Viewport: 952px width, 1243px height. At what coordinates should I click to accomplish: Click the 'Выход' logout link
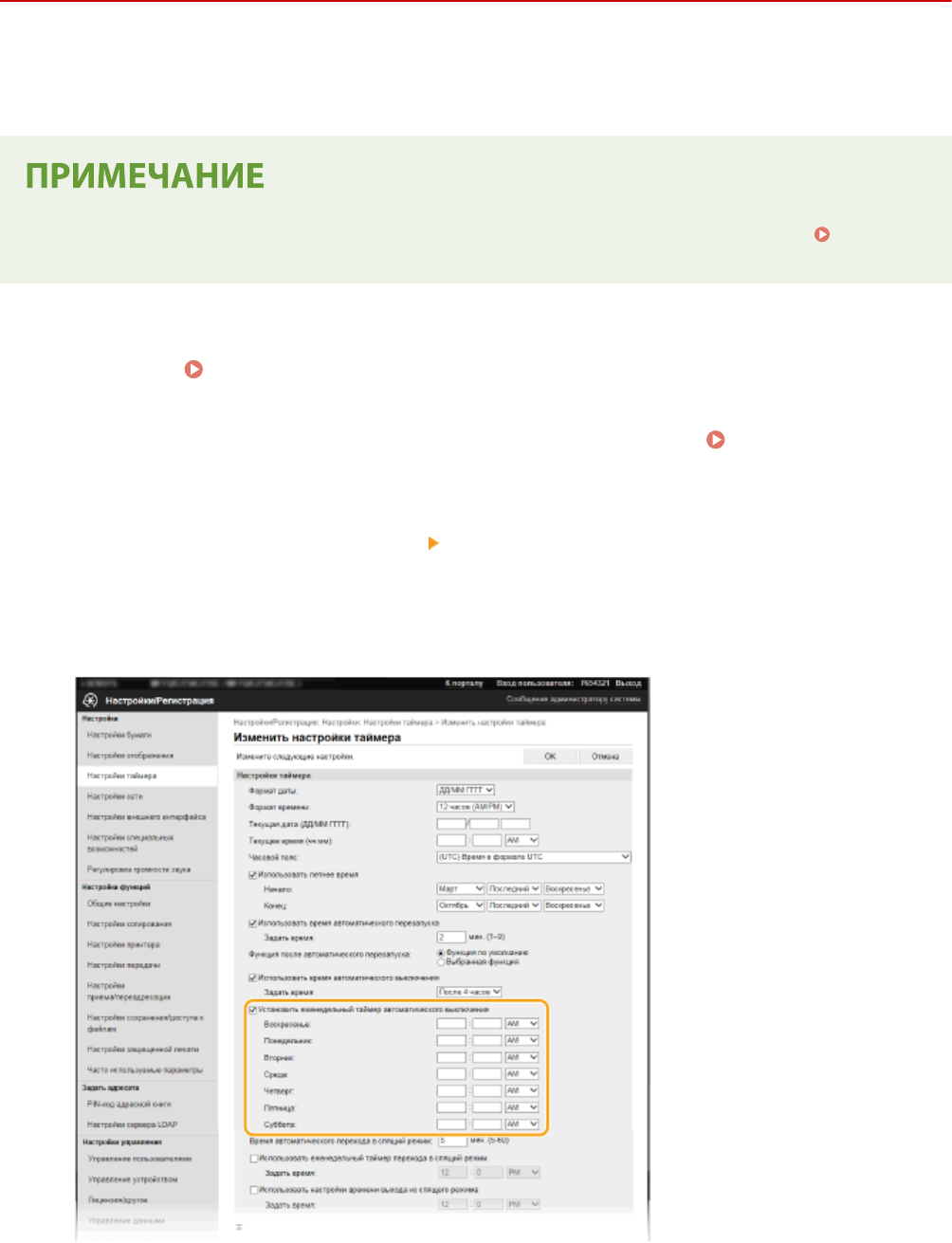pos(628,683)
